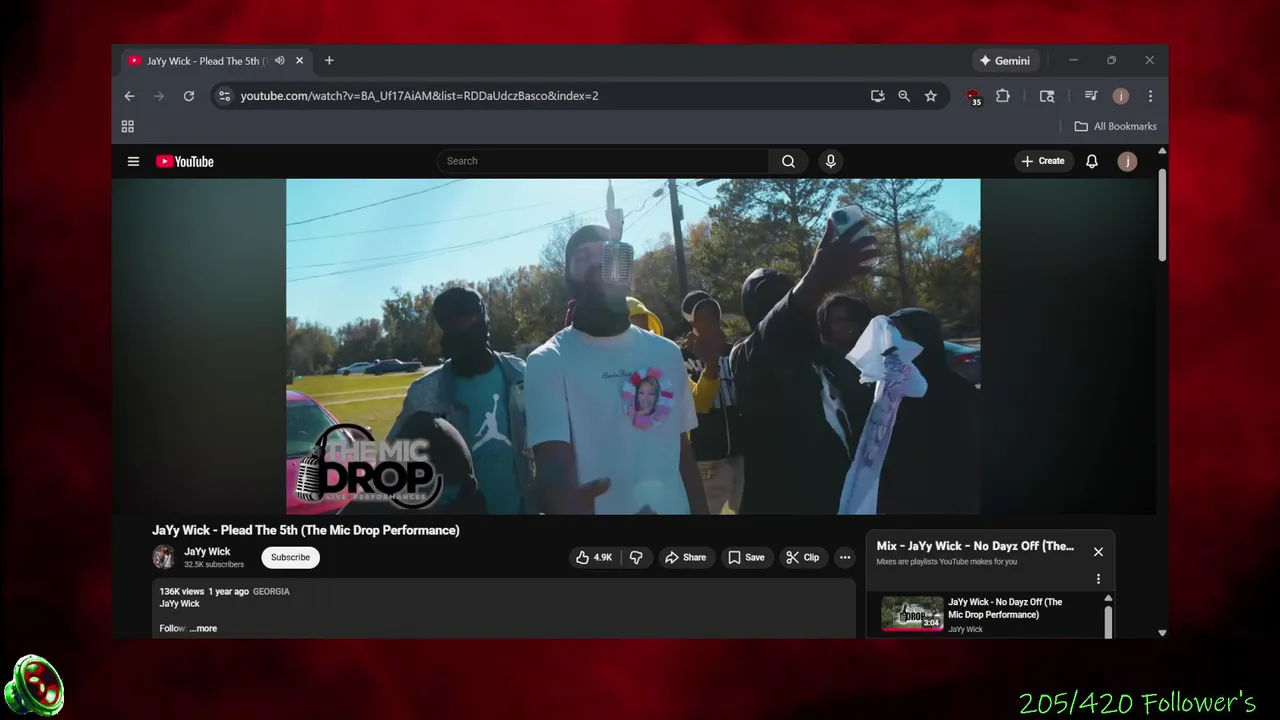Open the Extensions puzzle menu
The image size is (1280, 720).
pos(1003,96)
